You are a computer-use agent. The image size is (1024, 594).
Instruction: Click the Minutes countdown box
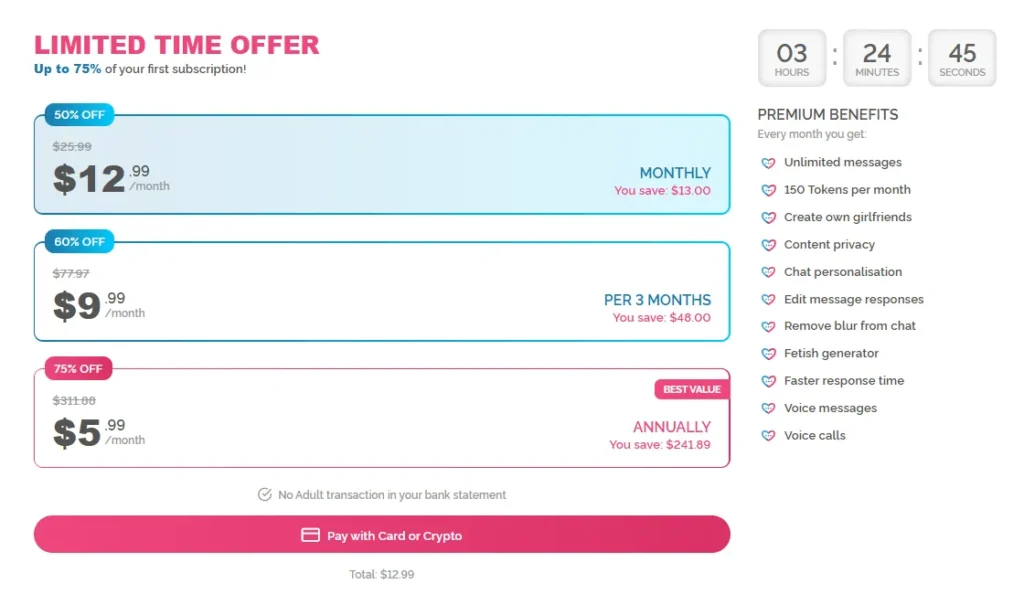877,58
